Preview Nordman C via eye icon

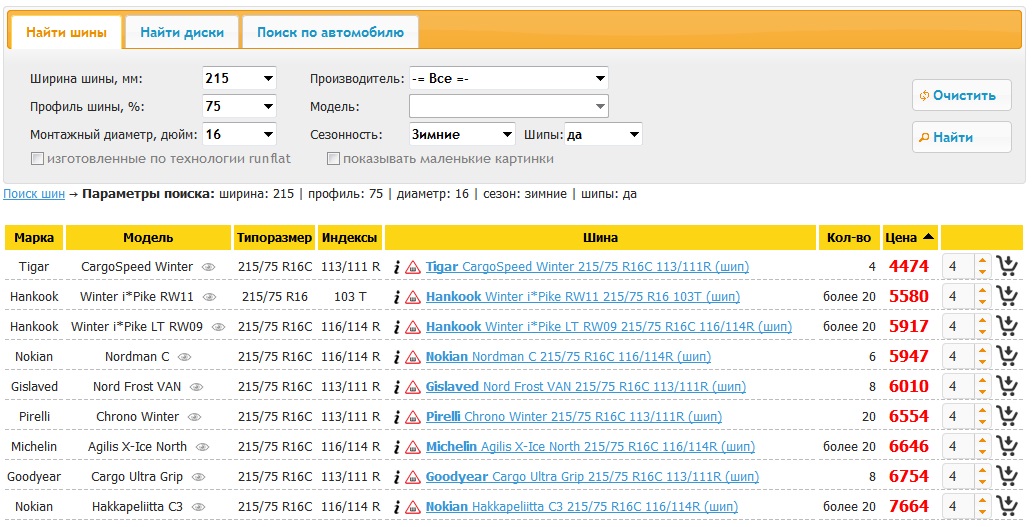pos(184,357)
